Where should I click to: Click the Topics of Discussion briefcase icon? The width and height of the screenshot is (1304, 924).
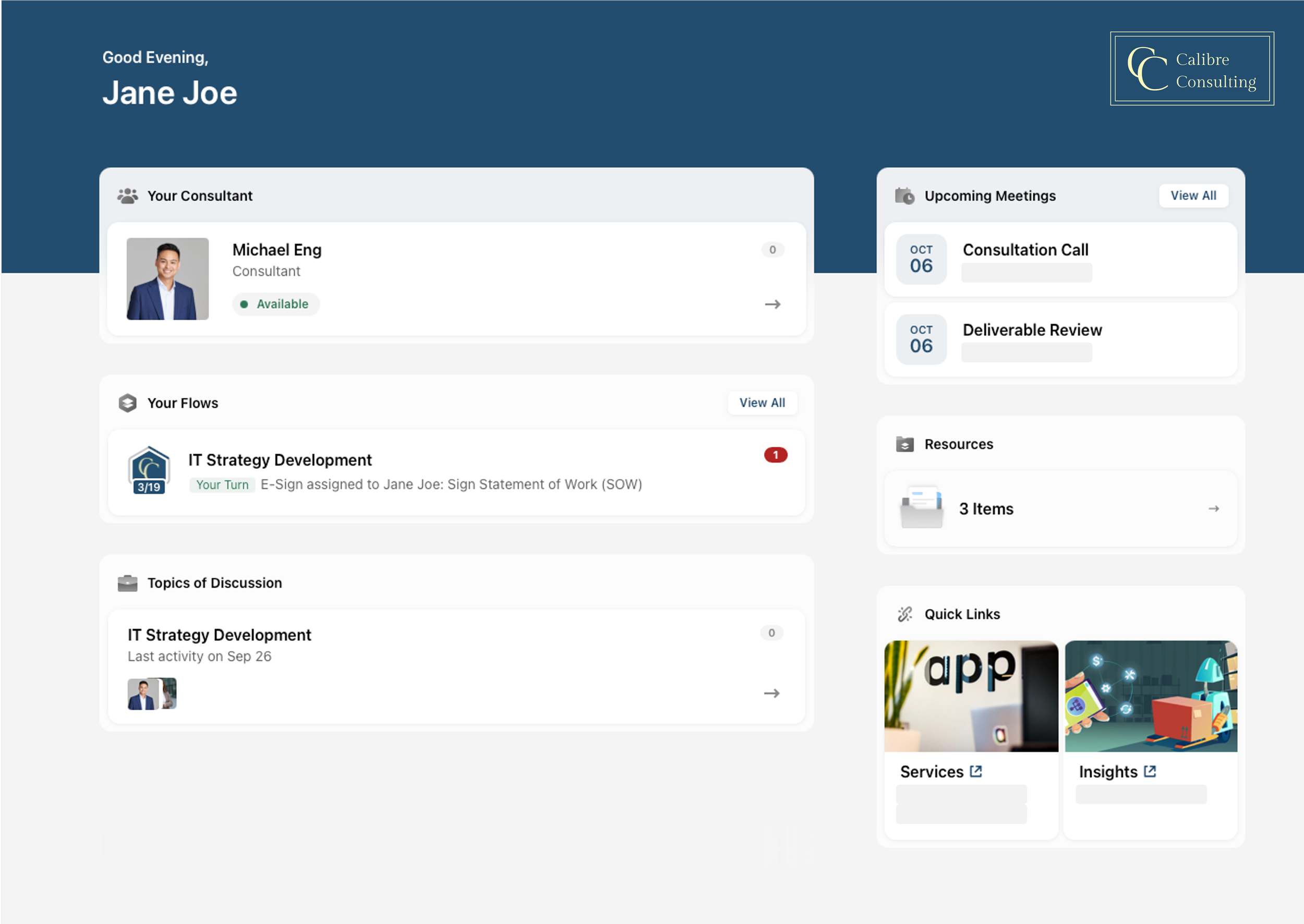tap(127, 583)
